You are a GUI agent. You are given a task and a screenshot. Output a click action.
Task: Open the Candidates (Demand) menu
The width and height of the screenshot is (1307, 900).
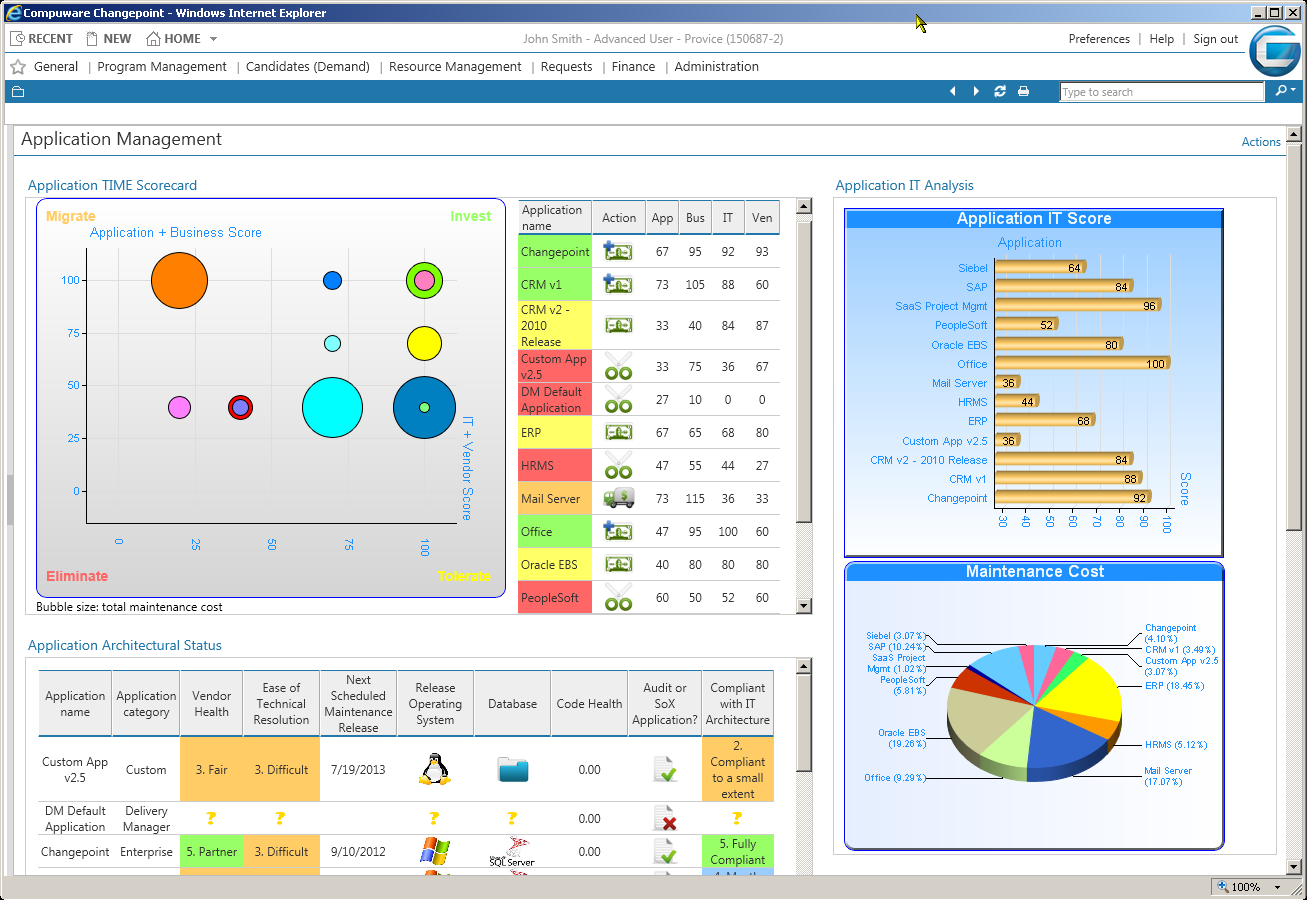click(x=308, y=67)
